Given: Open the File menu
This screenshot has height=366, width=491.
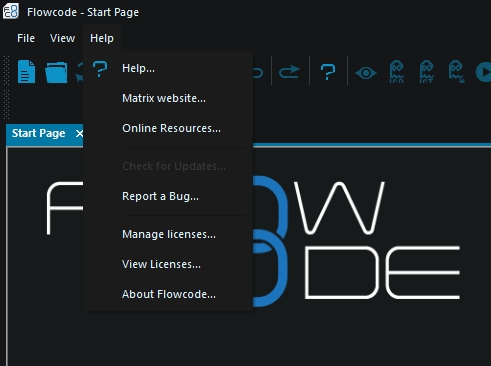Looking at the screenshot, I should 26,38.
